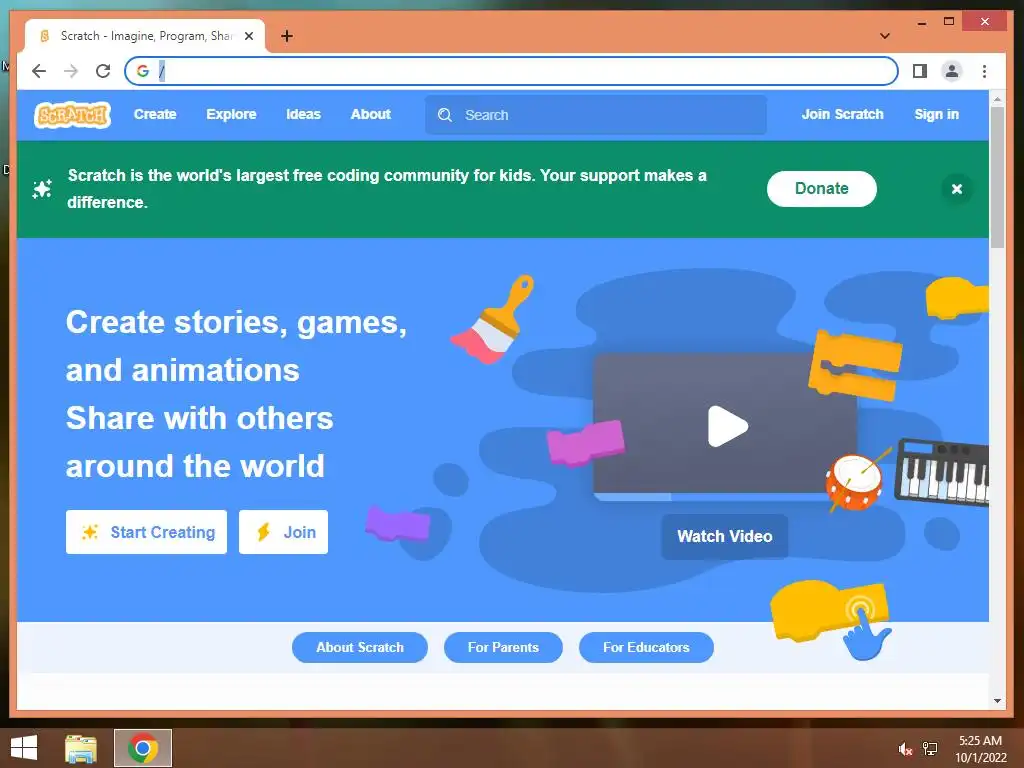Click the lightning bolt icon on Join

click(263, 532)
